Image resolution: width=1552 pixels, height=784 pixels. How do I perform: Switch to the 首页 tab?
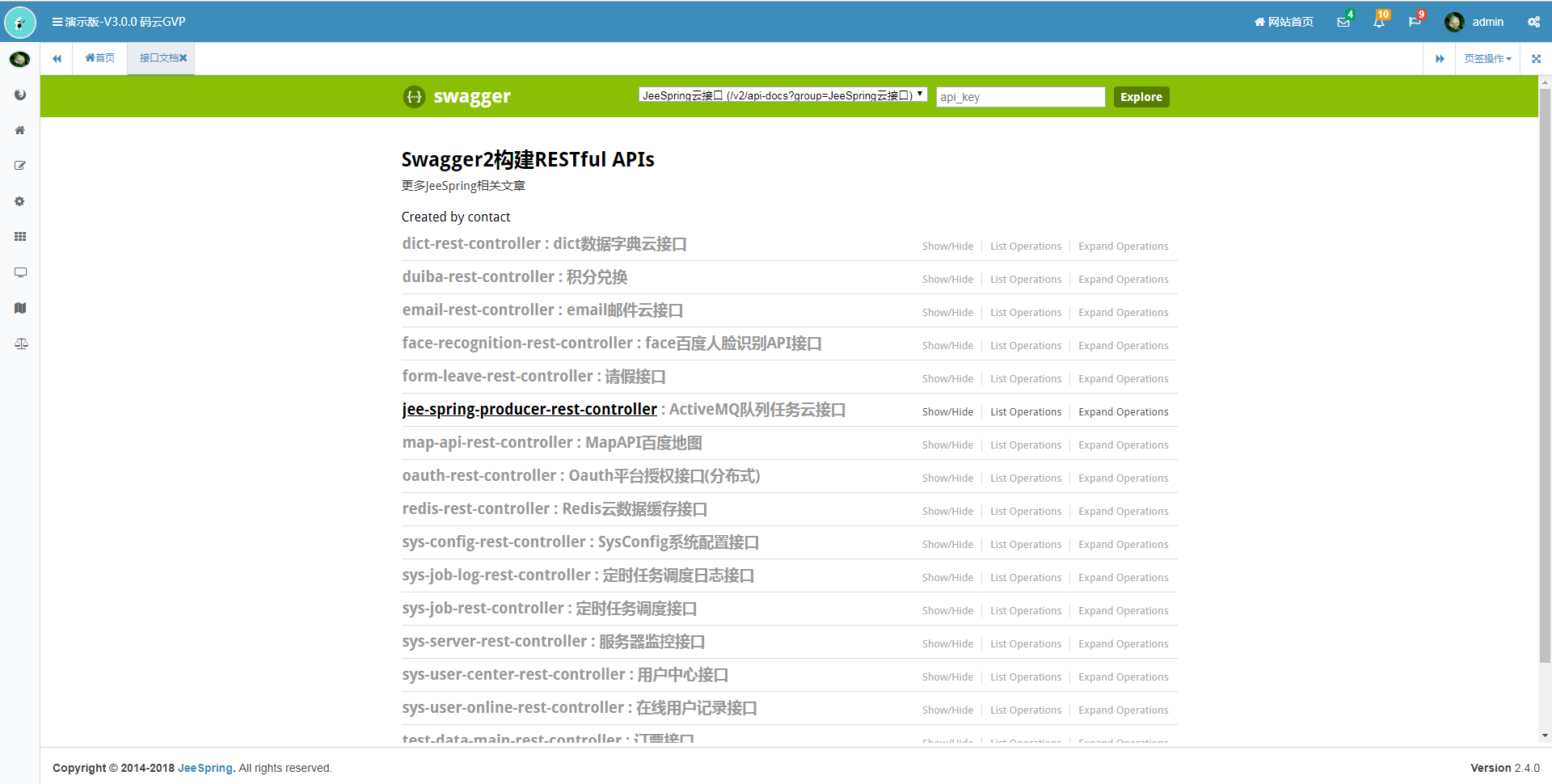coord(100,58)
